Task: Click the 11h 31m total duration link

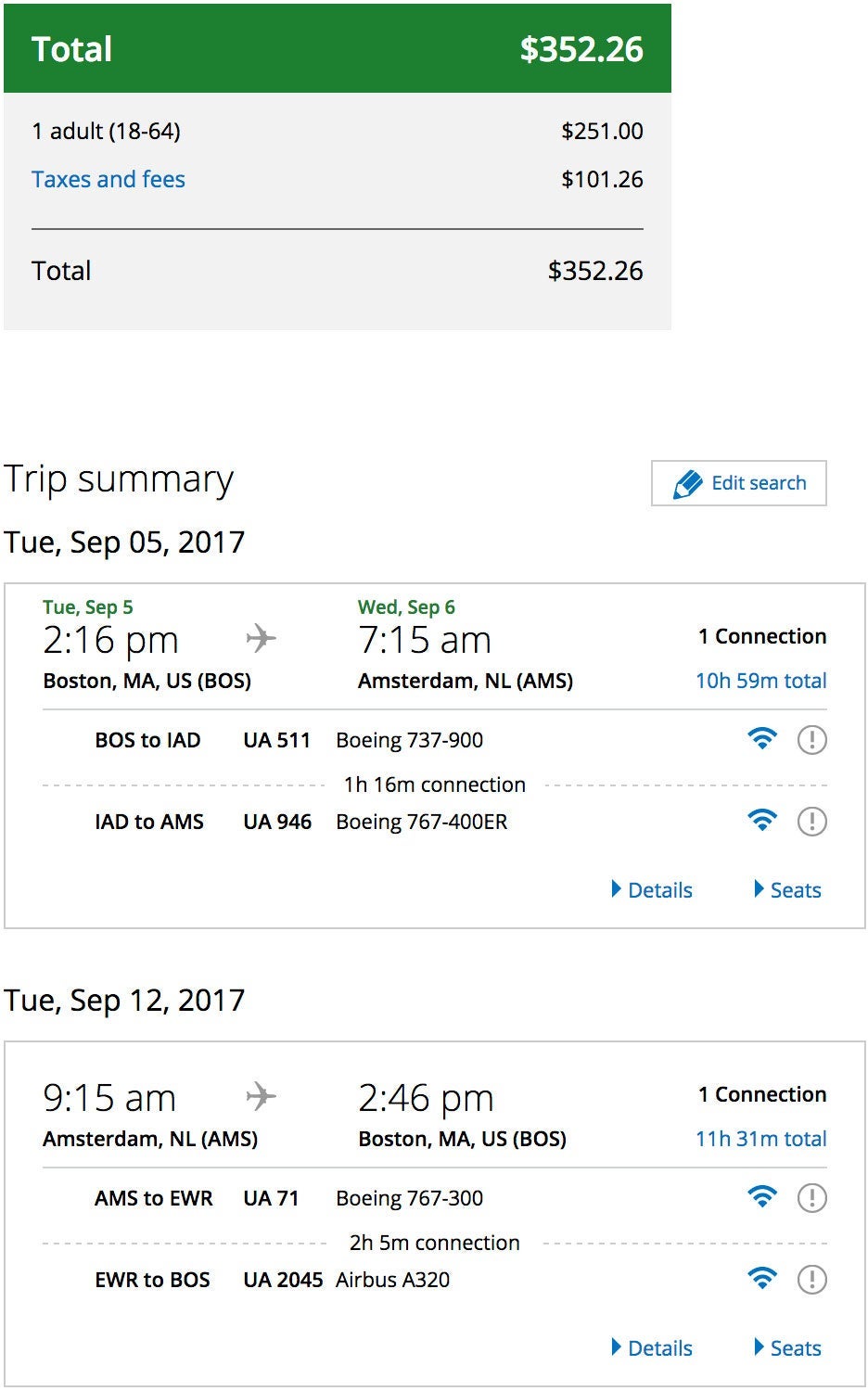Action: tap(760, 1139)
